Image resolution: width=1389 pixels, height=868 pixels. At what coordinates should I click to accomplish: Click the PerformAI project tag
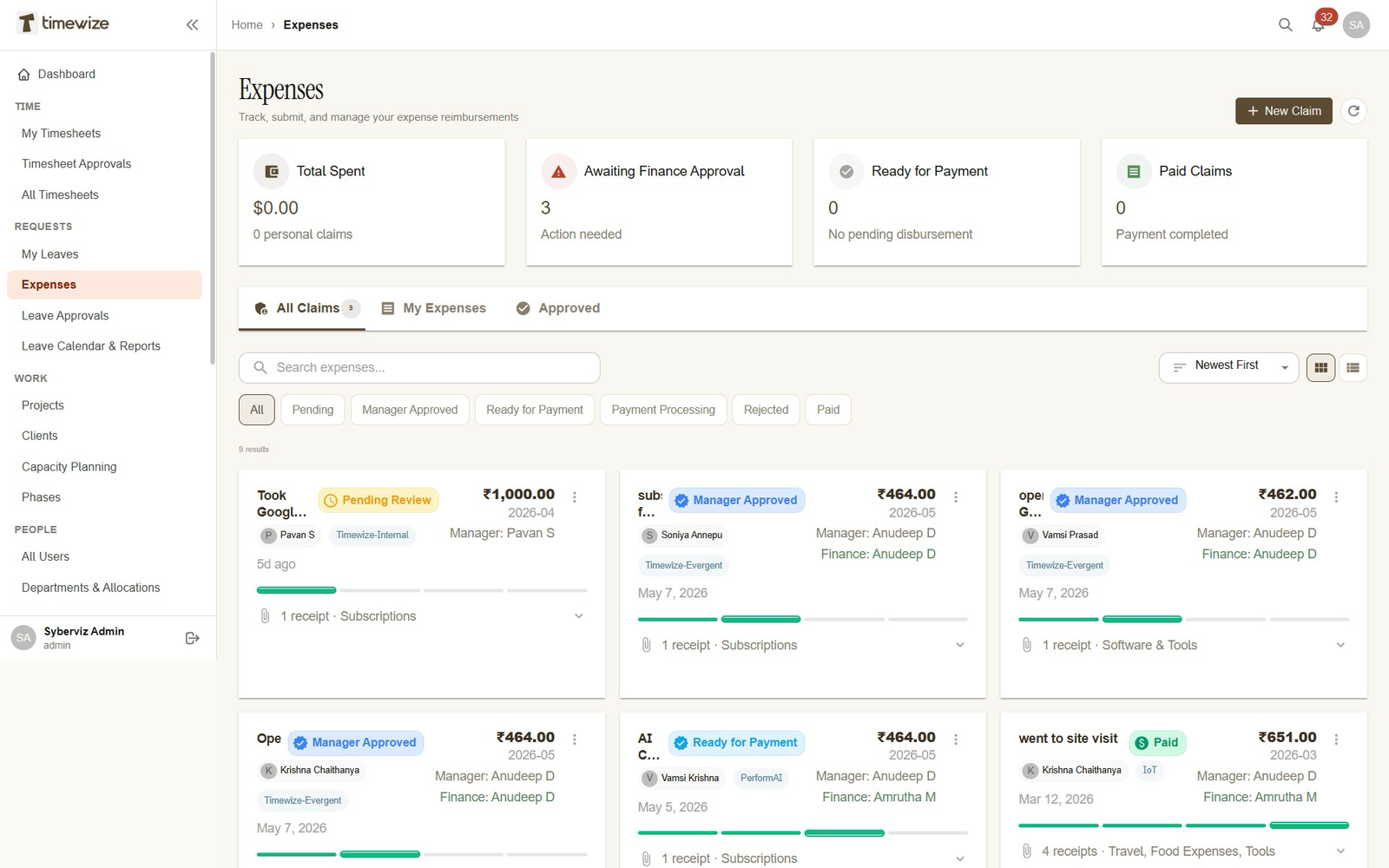pos(761,778)
